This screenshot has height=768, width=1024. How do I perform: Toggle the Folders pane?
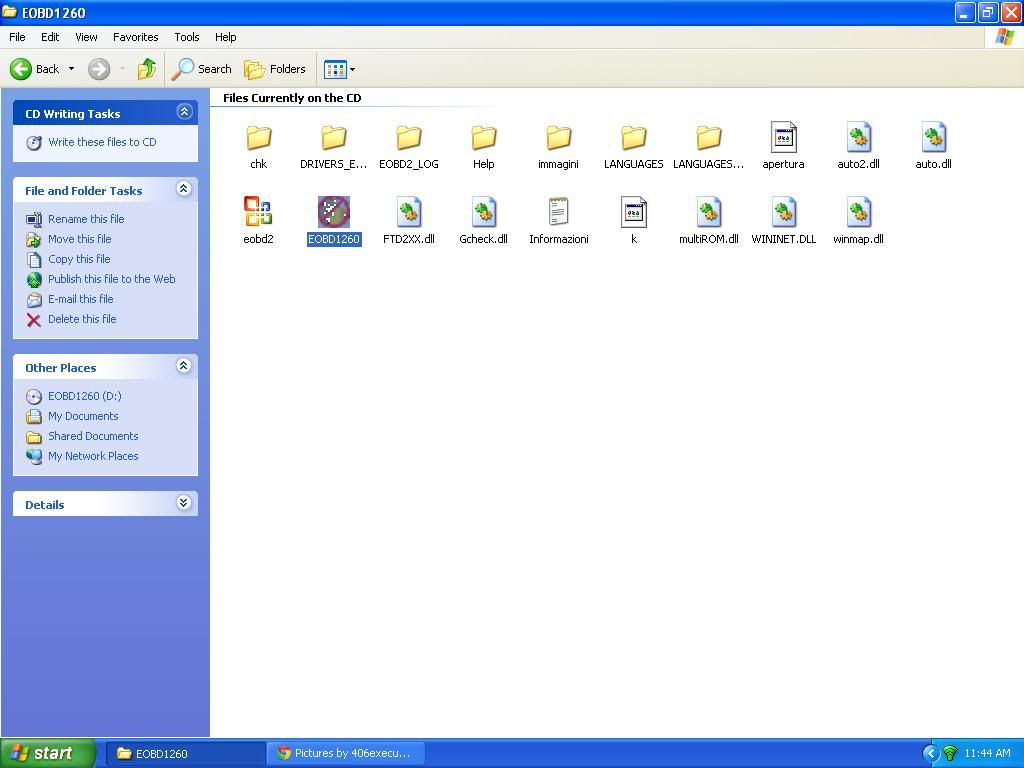275,69
